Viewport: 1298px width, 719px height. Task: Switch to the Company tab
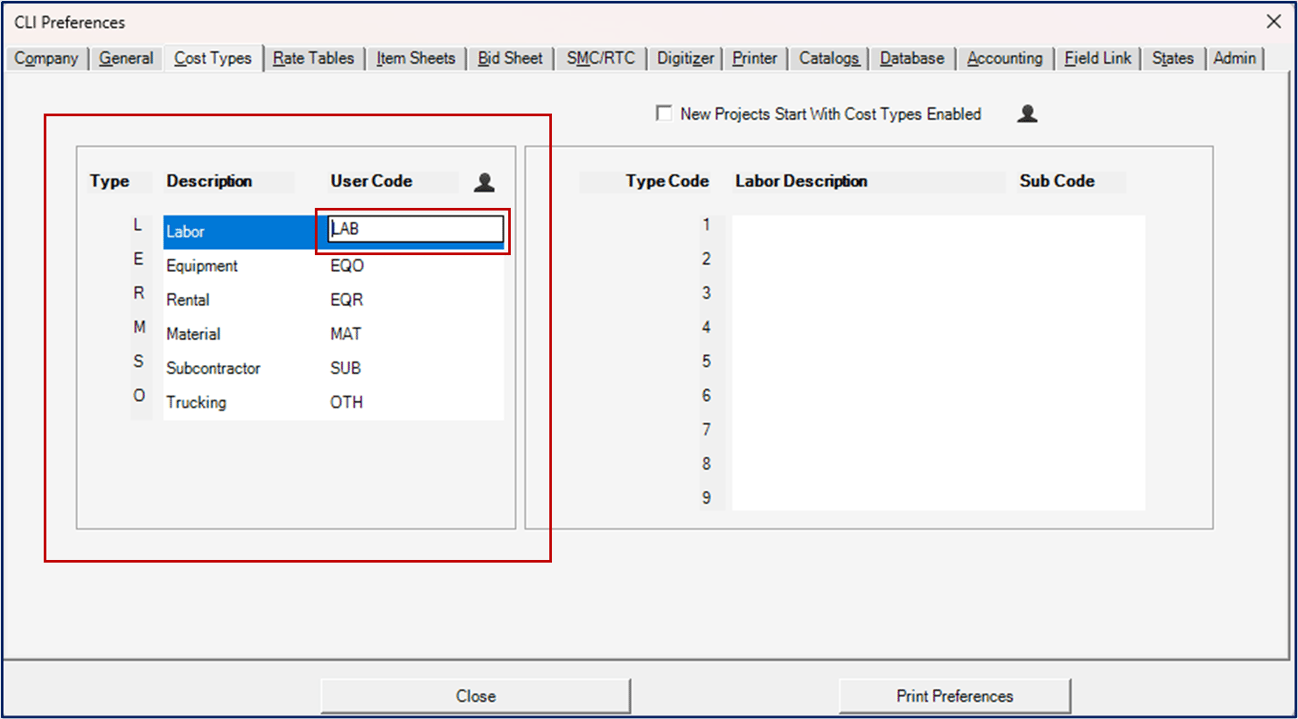(46, 58)
